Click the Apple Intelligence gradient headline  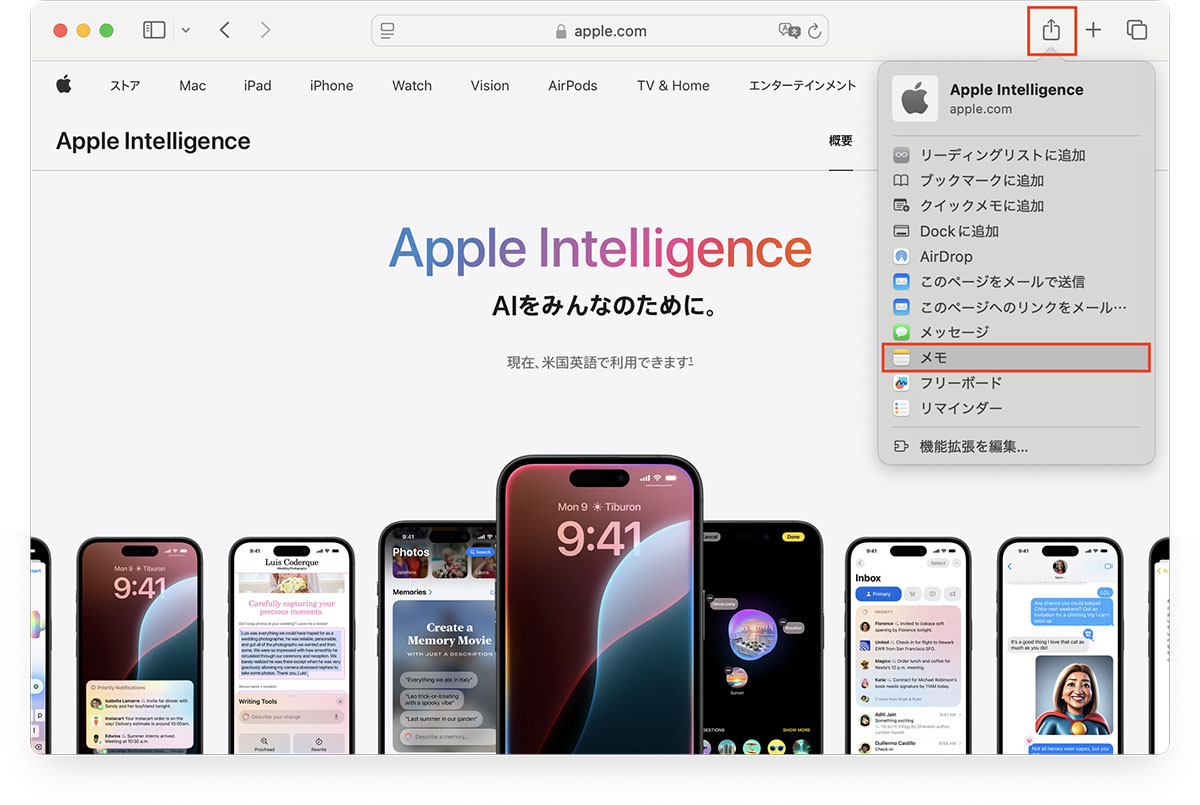(600, 251)
